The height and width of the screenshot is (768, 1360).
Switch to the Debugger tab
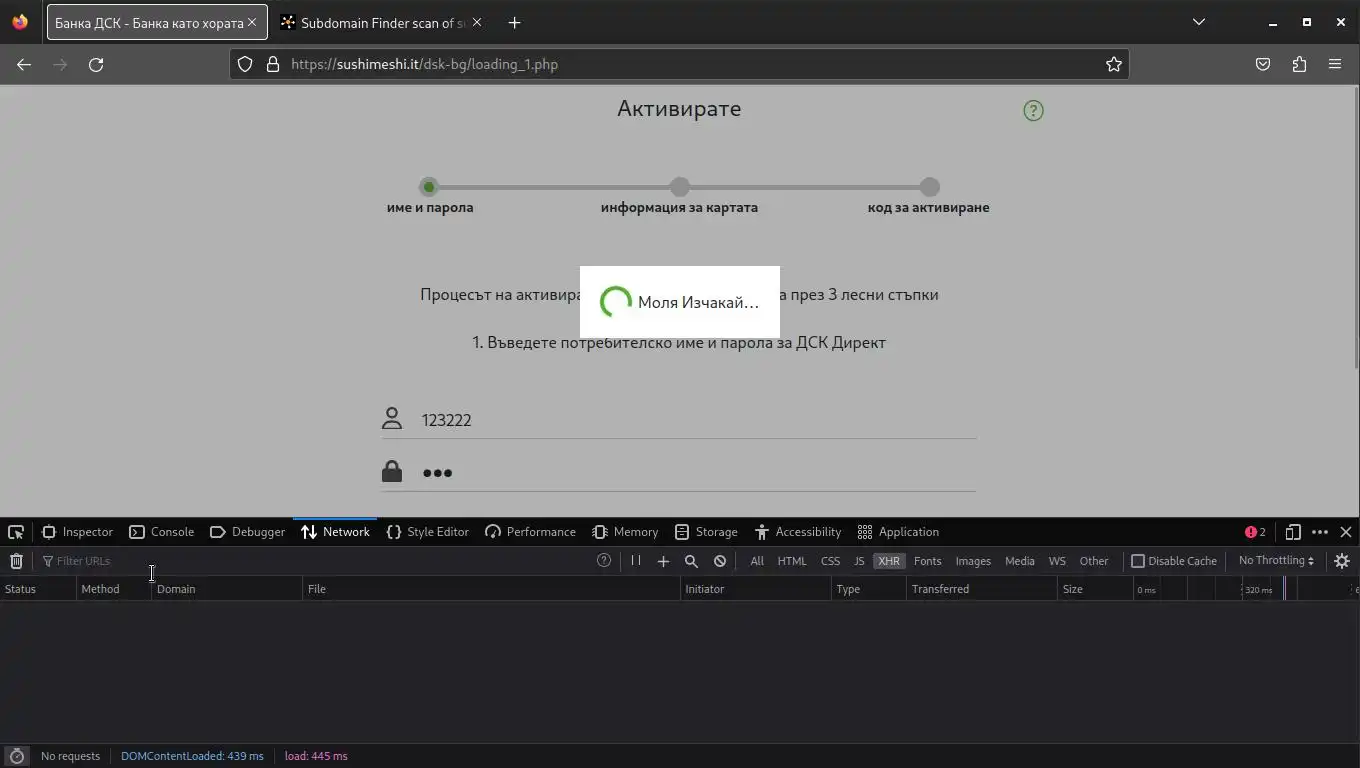point(247,532)
